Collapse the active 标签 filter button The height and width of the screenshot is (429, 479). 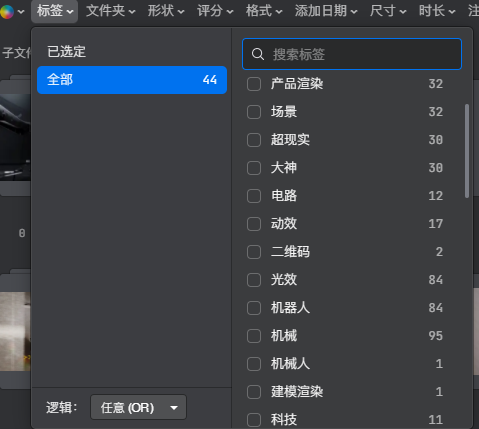pos(55,11)
